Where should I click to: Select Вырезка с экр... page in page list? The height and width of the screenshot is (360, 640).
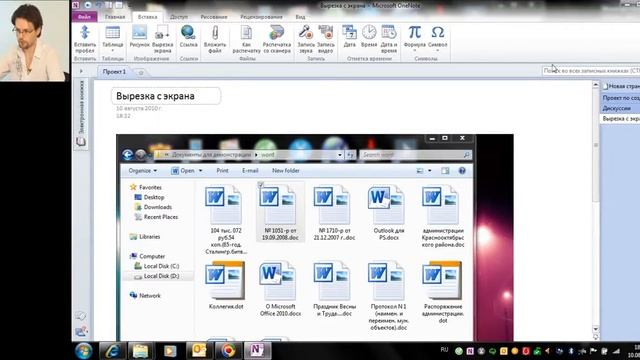point(621,118)
